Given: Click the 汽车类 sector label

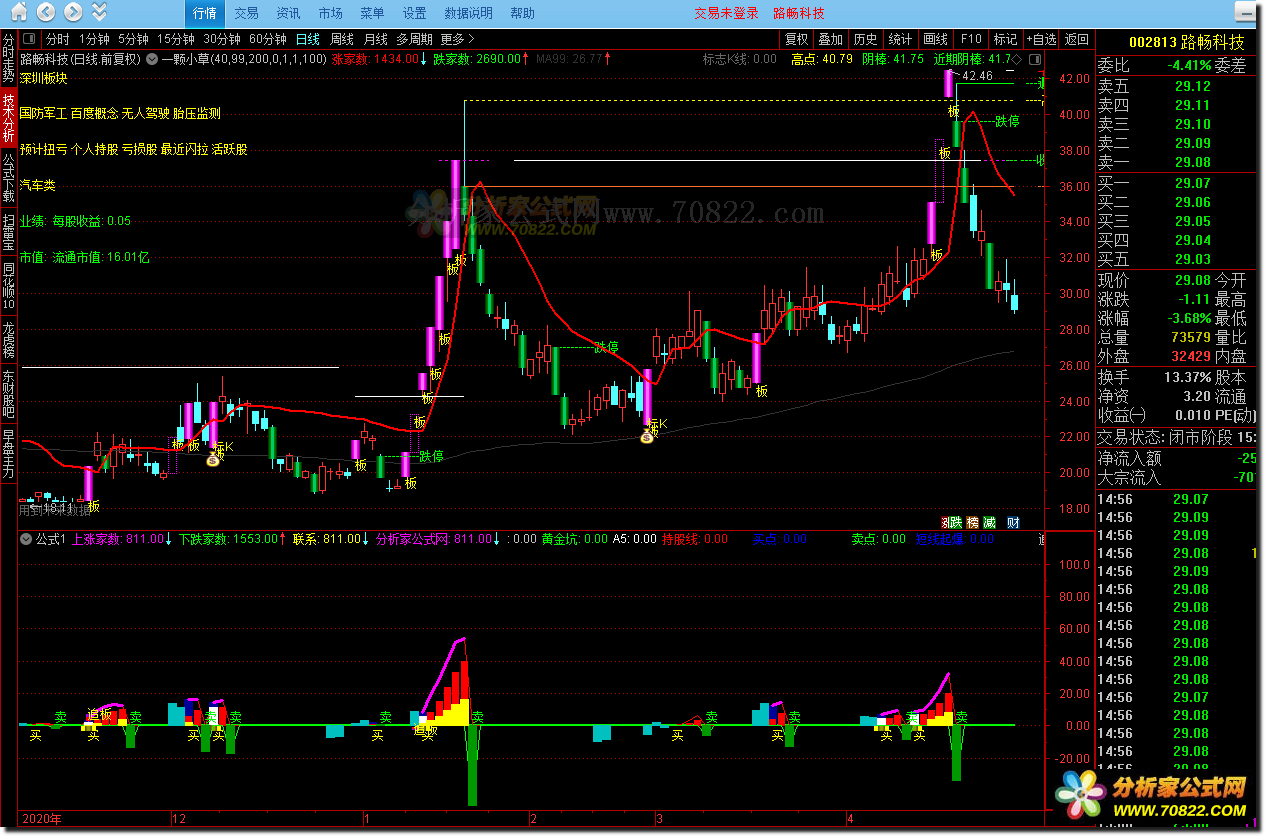Looking at the screenshot, I should 37,185.
